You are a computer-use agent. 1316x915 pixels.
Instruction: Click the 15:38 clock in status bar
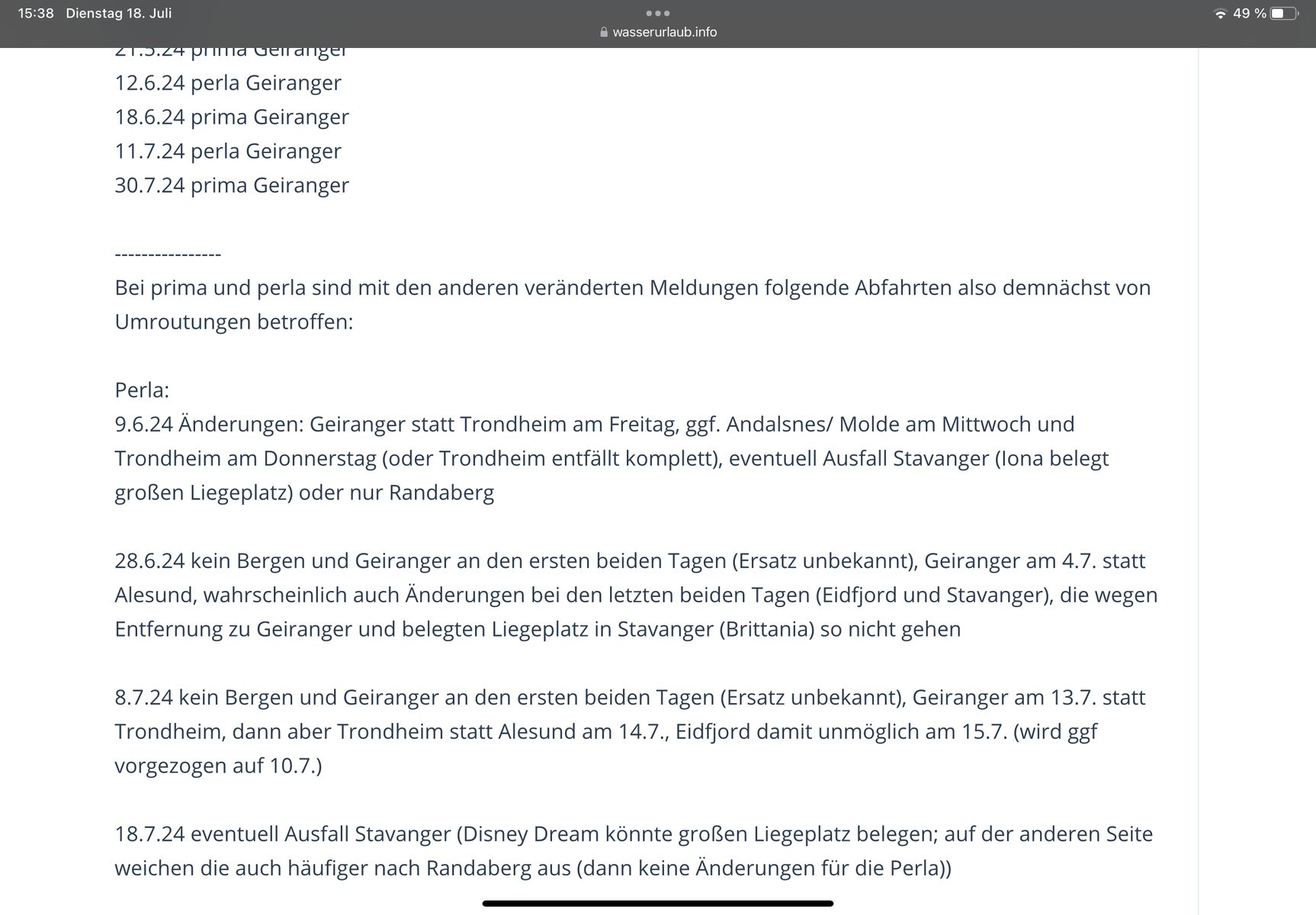coord(36,14)
